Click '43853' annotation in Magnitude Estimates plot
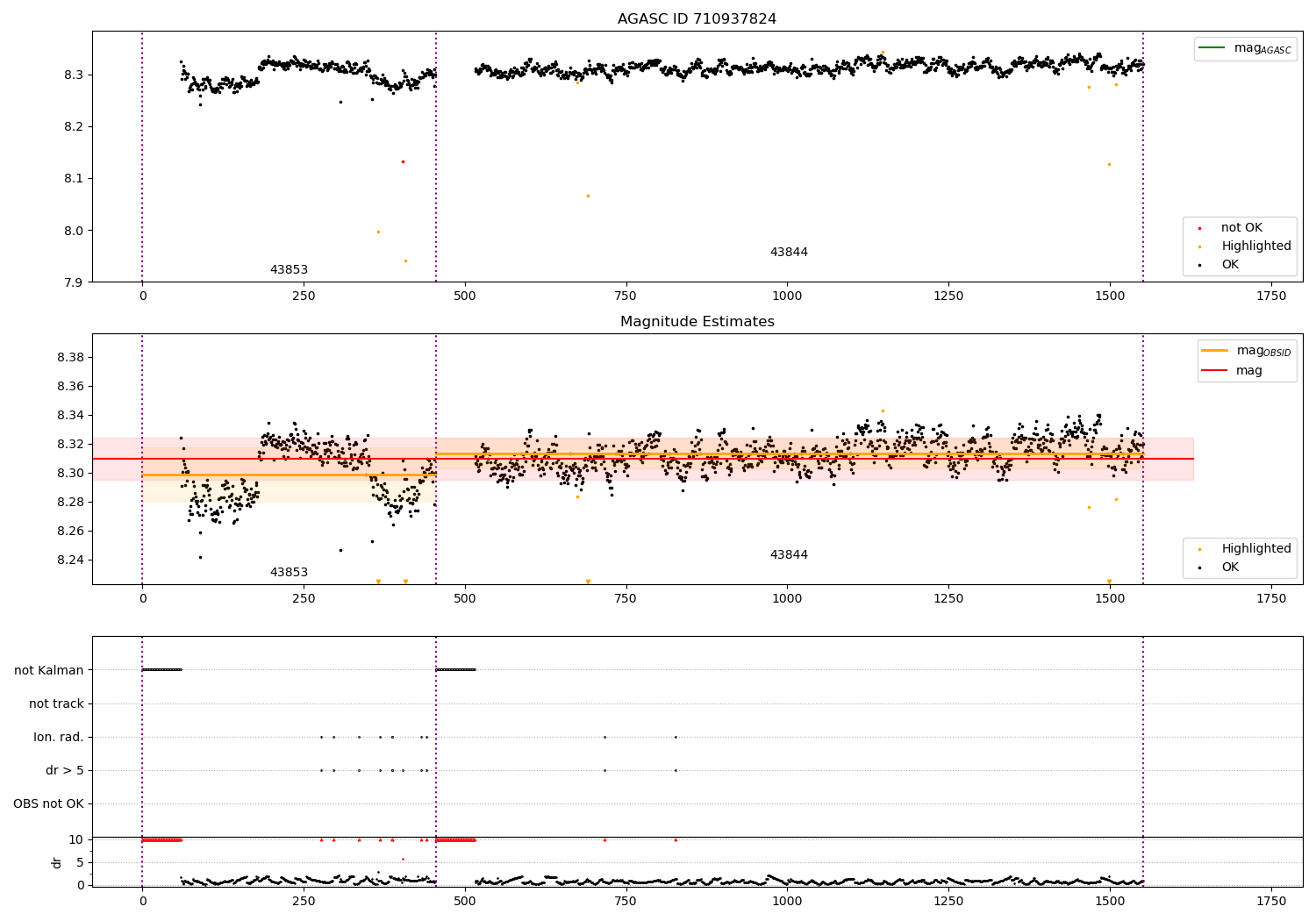1316x921 pixels. 289,573
